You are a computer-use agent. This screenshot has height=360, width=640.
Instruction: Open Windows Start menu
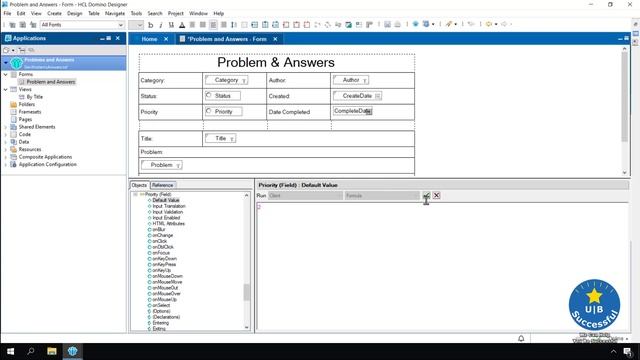10,351
